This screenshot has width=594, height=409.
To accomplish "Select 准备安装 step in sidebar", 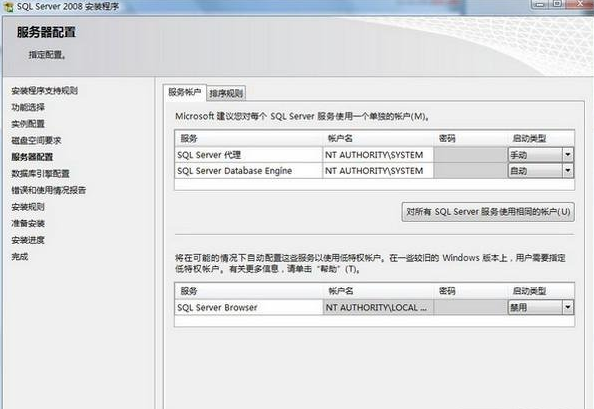I will coord(28,223).
